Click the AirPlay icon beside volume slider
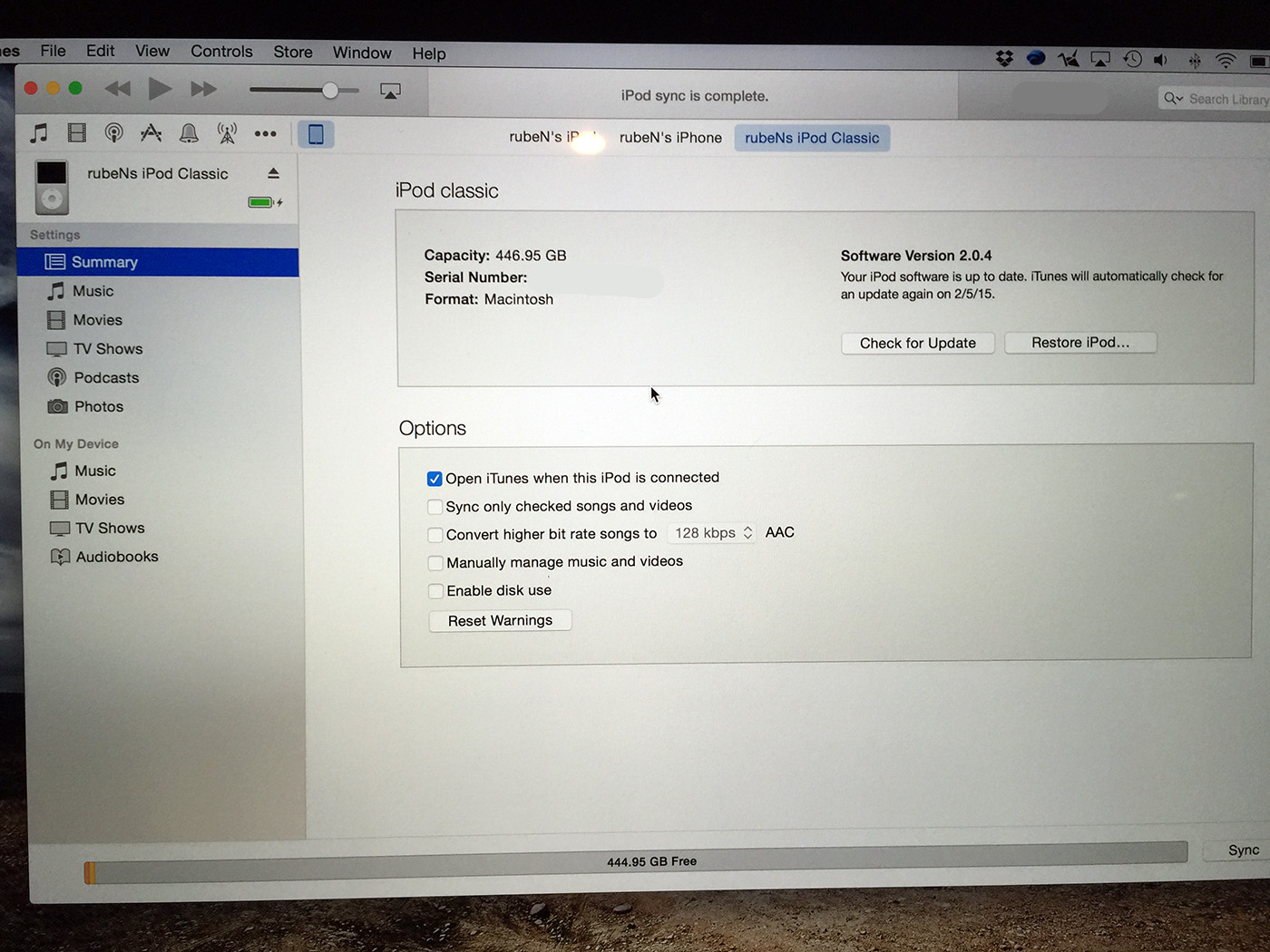 click(x=390, y=91)
